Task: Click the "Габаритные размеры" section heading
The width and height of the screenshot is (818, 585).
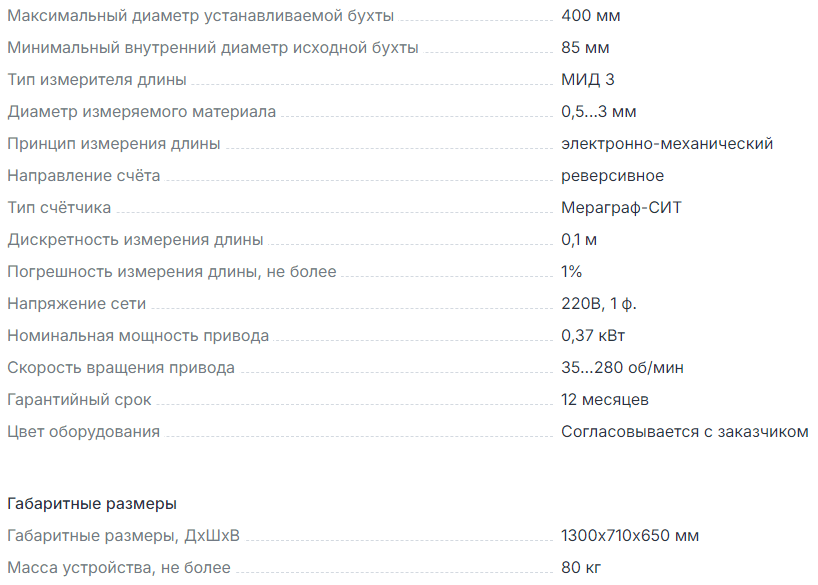Action: [x=92, y=503]
